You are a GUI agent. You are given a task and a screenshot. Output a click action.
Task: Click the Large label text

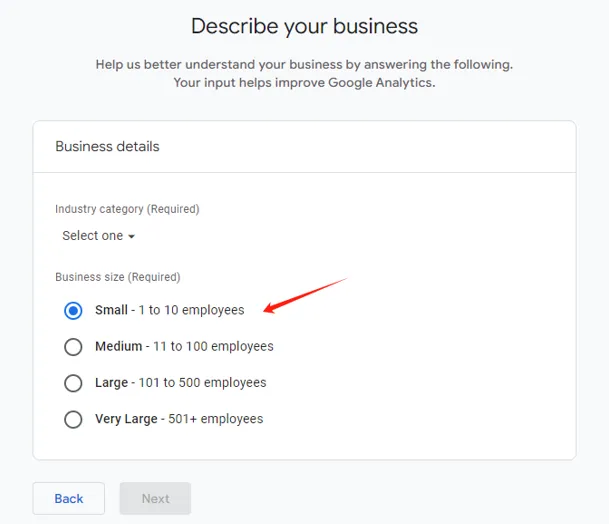111,383
